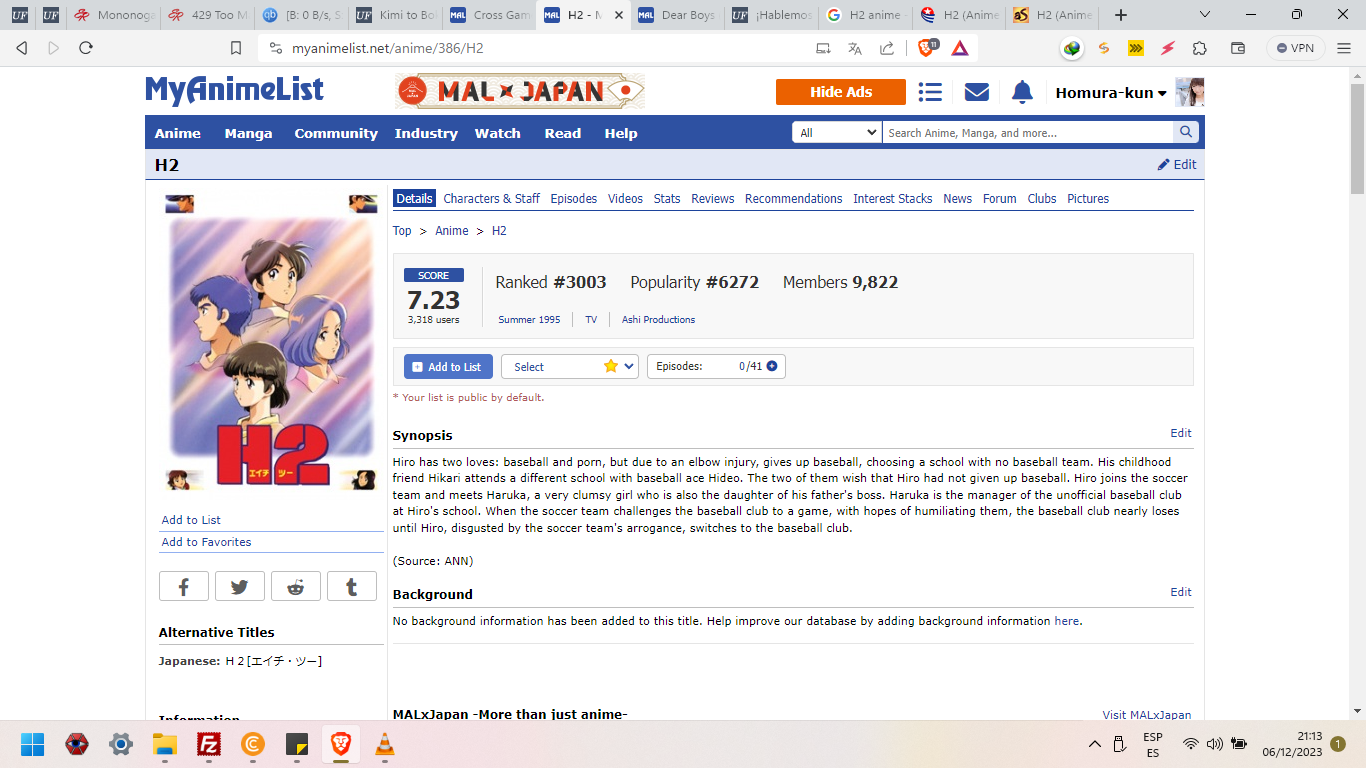
Task: Click the Hide Ads button
Action: click(x=841, y=92)
